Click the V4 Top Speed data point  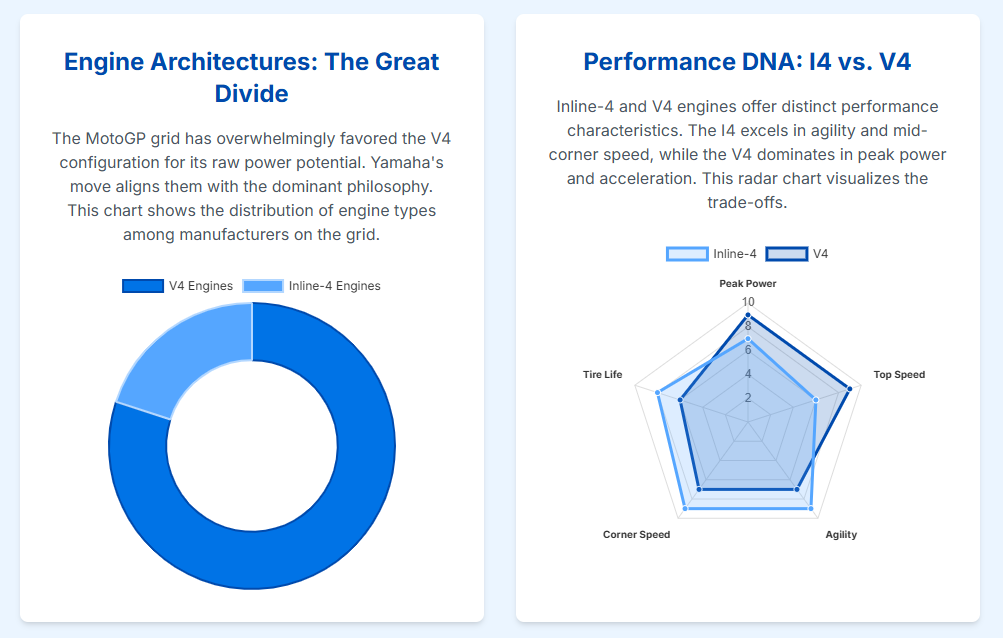point(849,389)
